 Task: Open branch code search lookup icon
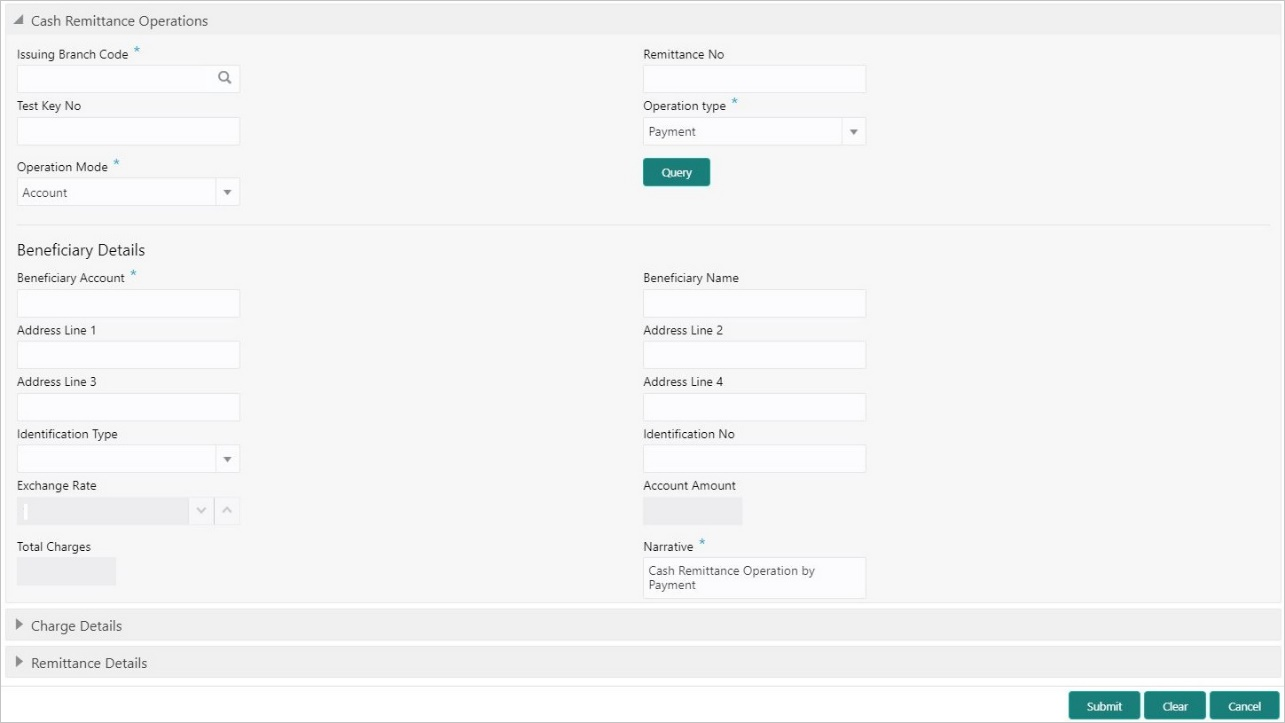point(224,78)
